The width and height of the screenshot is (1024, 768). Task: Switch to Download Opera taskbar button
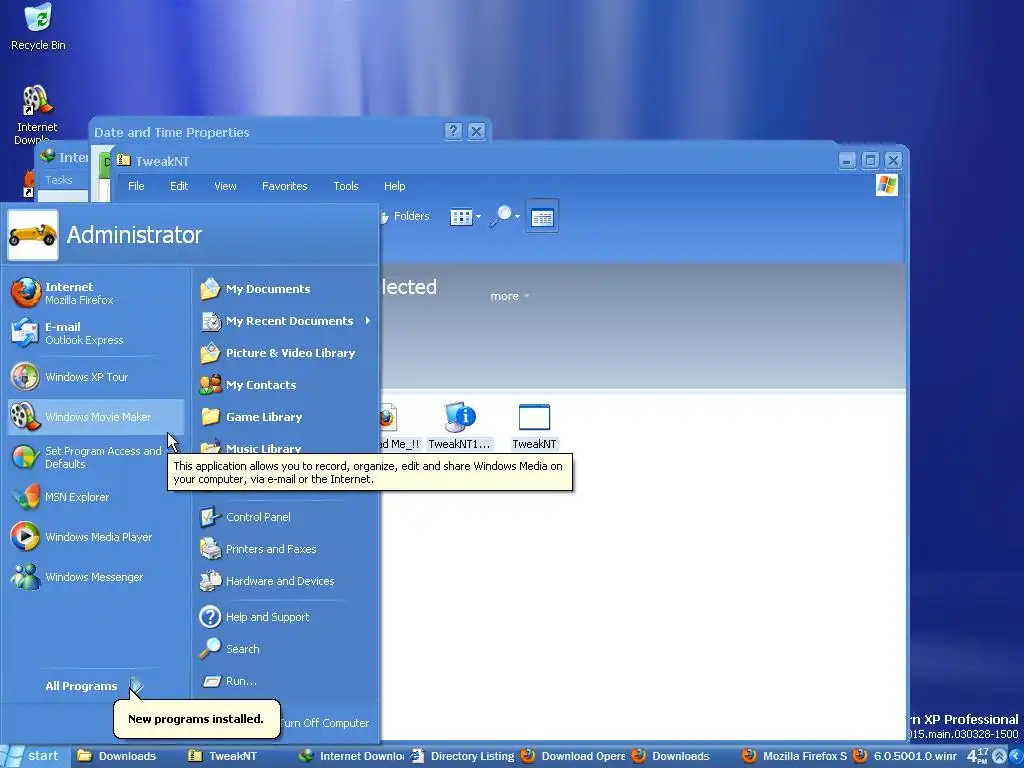(573, 756)
